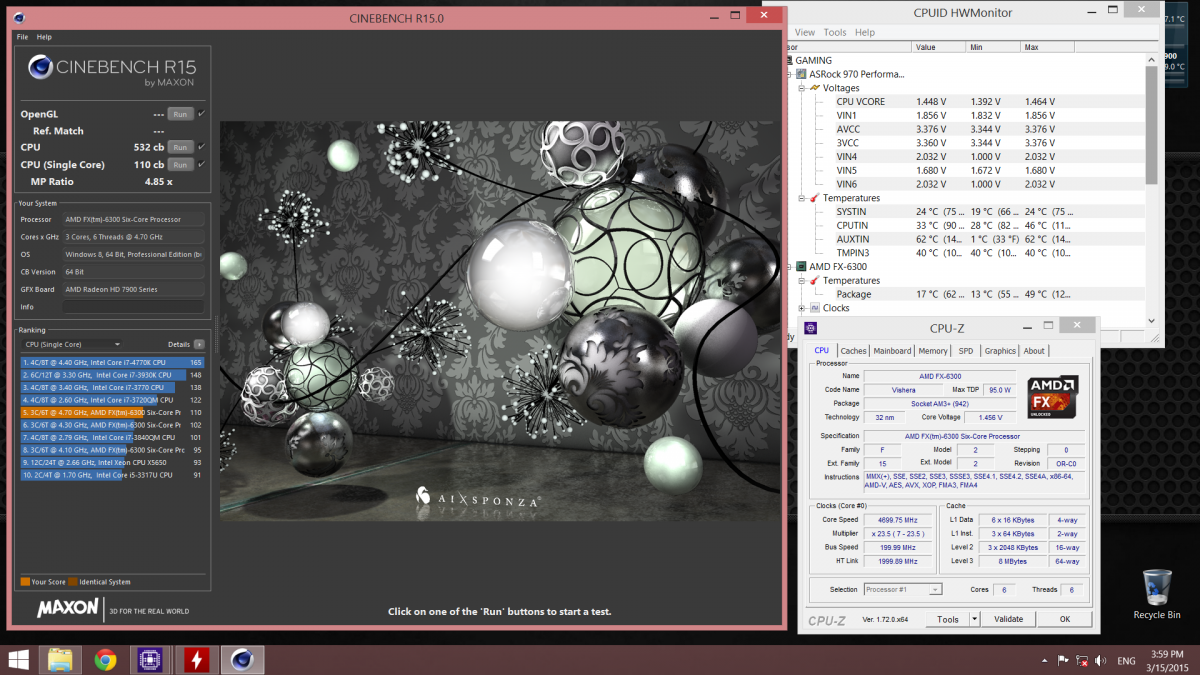
Task: Open Google Chrome from the taskbar
Action: (105, 659)
